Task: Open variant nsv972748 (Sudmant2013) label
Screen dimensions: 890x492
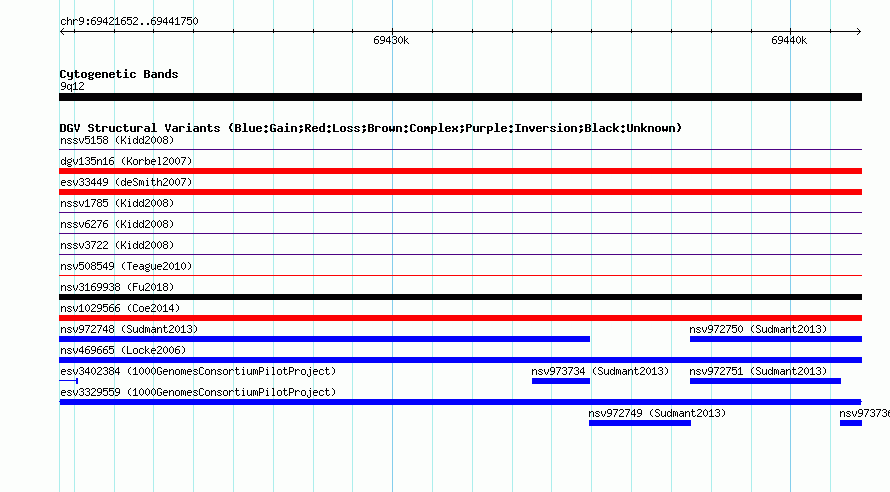Action: coord(129,329)
